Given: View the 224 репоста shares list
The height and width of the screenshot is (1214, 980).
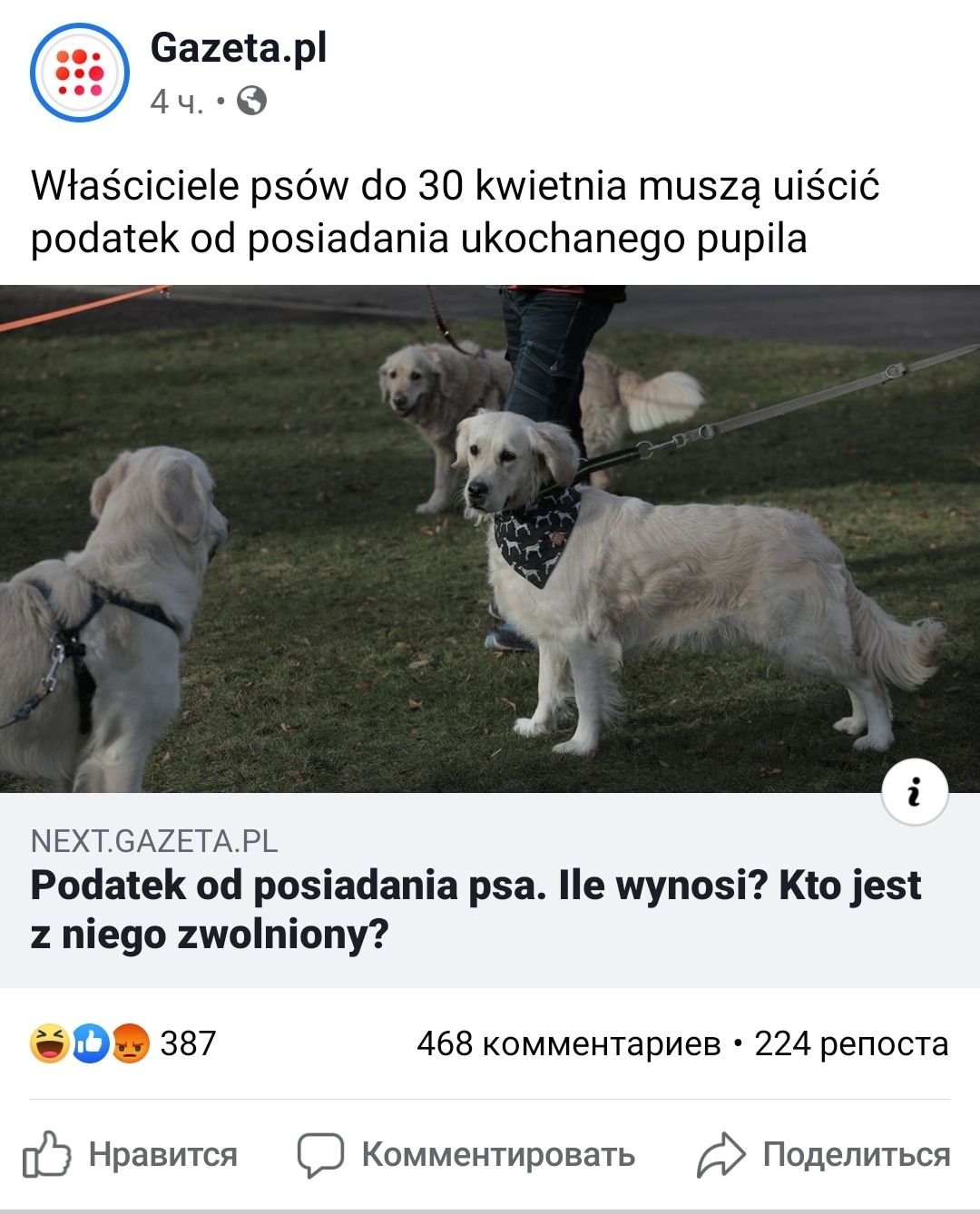Looking at the screenshot, I should [851, 1043].
